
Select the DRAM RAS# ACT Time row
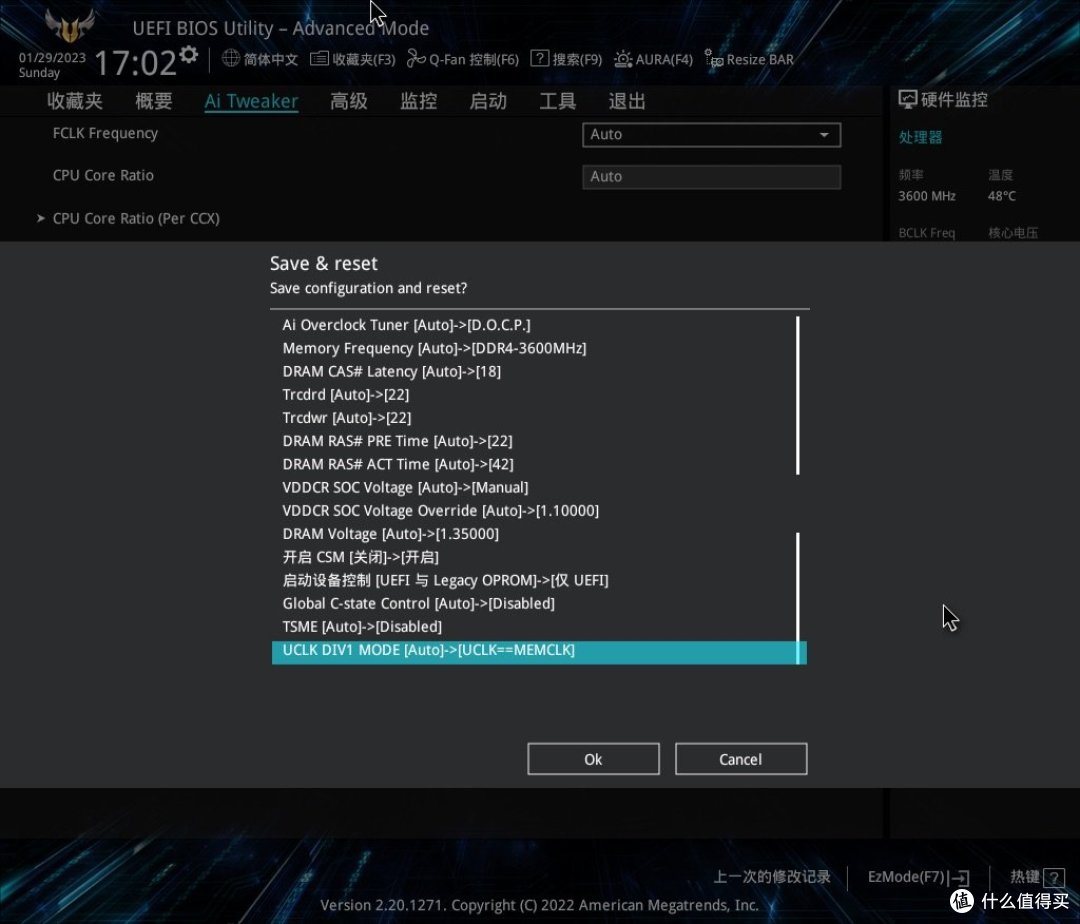click(x=539, y=465)
